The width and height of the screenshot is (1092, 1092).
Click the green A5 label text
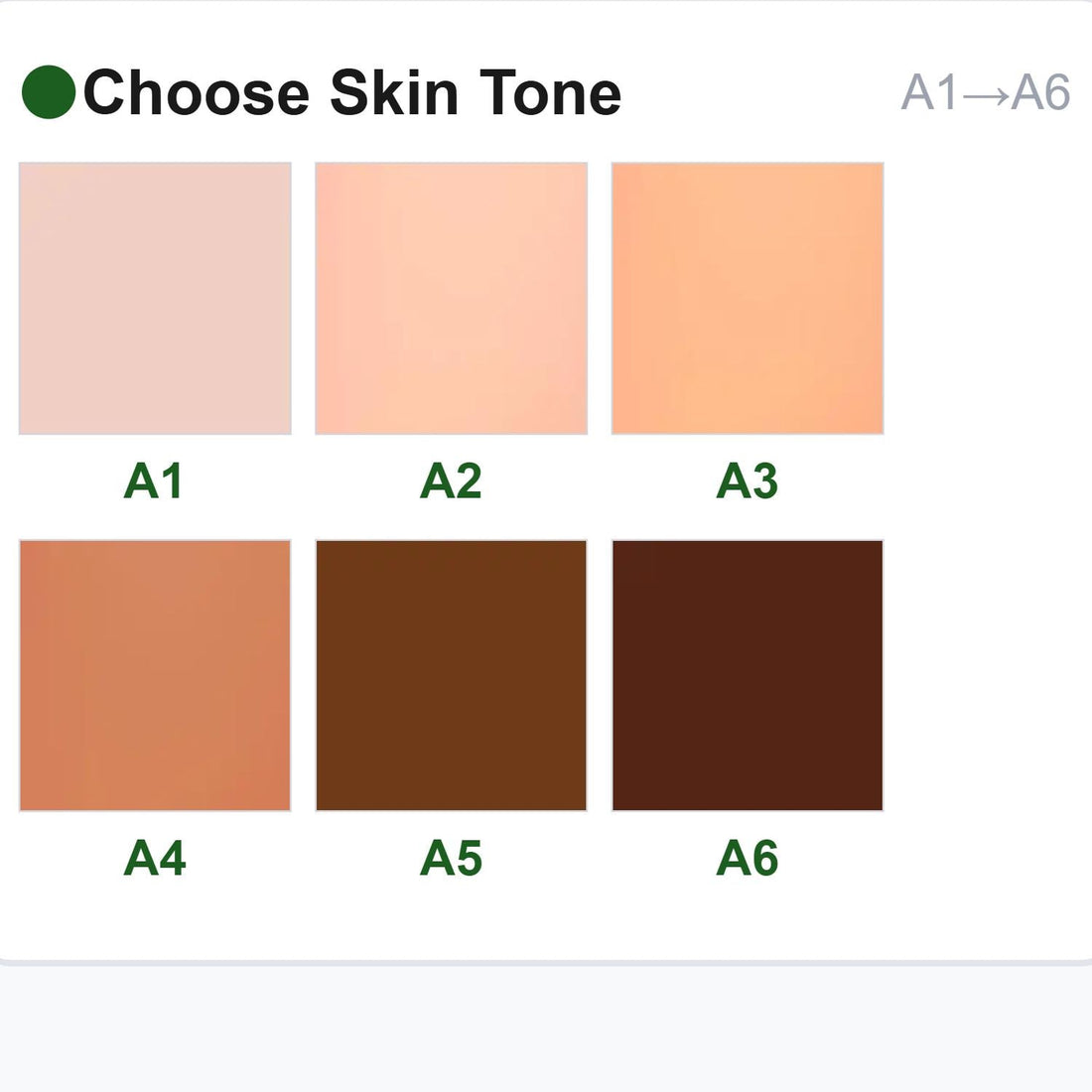pos(451,858)
